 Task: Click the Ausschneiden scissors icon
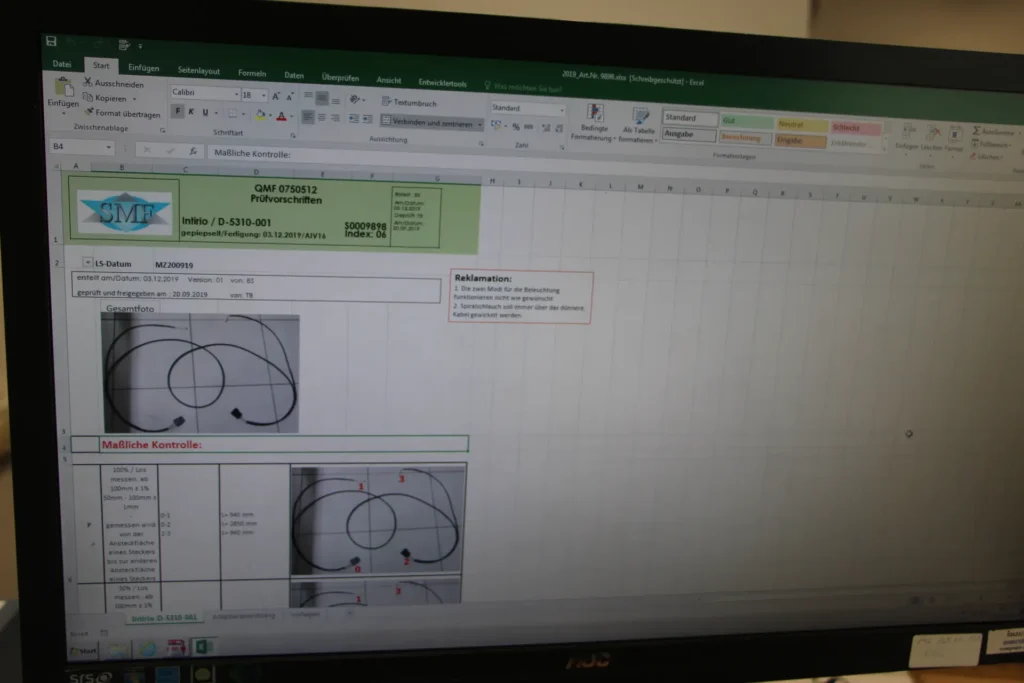pos(88,82)
